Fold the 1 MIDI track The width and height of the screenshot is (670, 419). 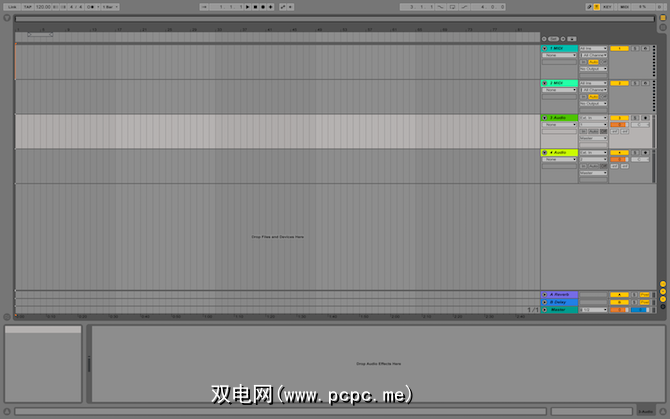pyautogui.click(x=544, y=48)
